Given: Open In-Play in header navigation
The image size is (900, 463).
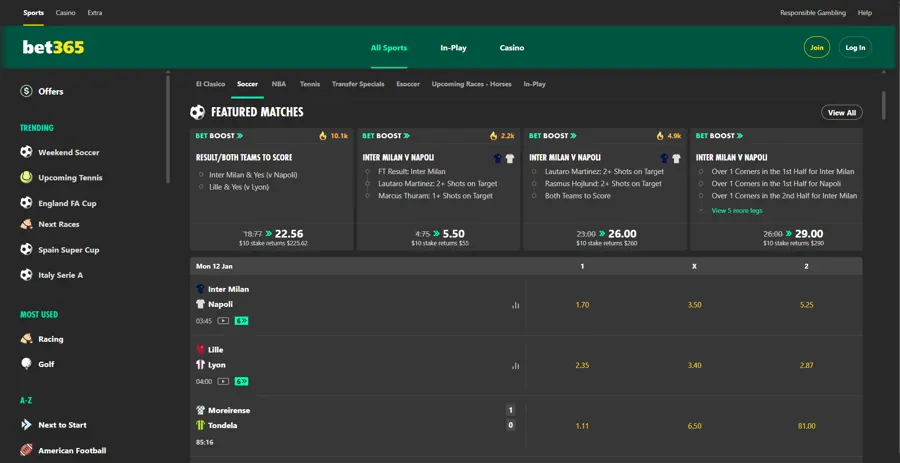Looking at the screenshot, I should tap(453, 48).
